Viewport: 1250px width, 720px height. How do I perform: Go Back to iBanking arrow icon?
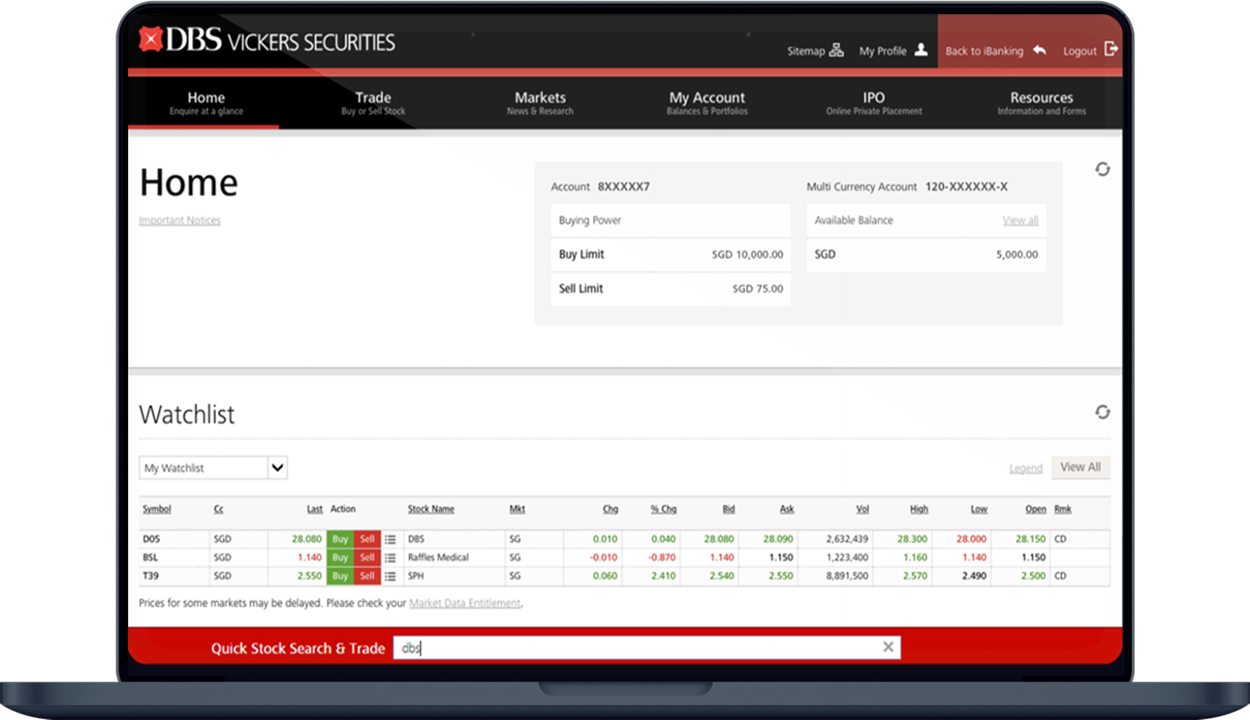point(1039,50)
